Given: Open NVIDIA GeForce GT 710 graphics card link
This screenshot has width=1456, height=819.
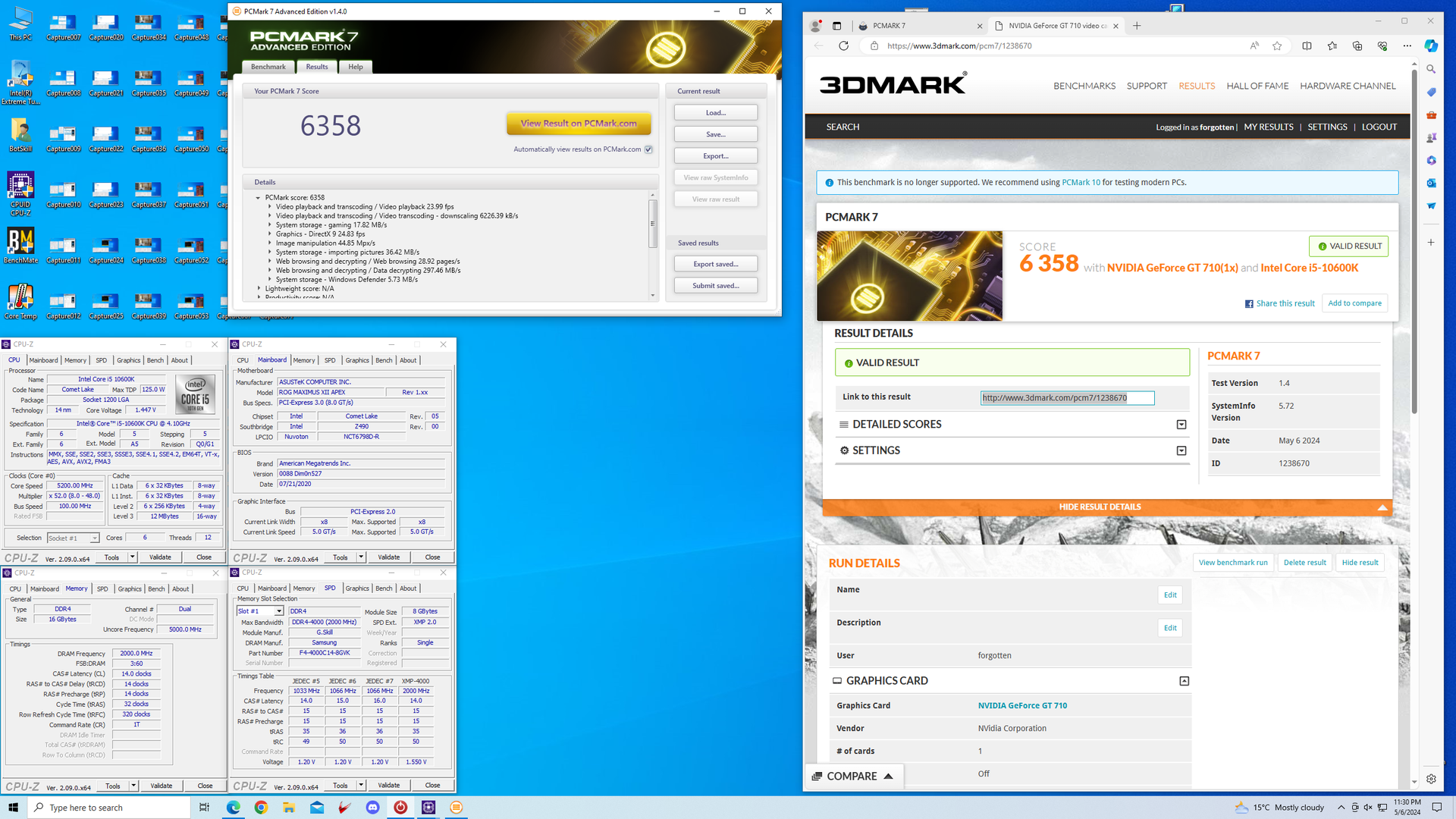Looking at the screenshot, I should coord(1022,706).
